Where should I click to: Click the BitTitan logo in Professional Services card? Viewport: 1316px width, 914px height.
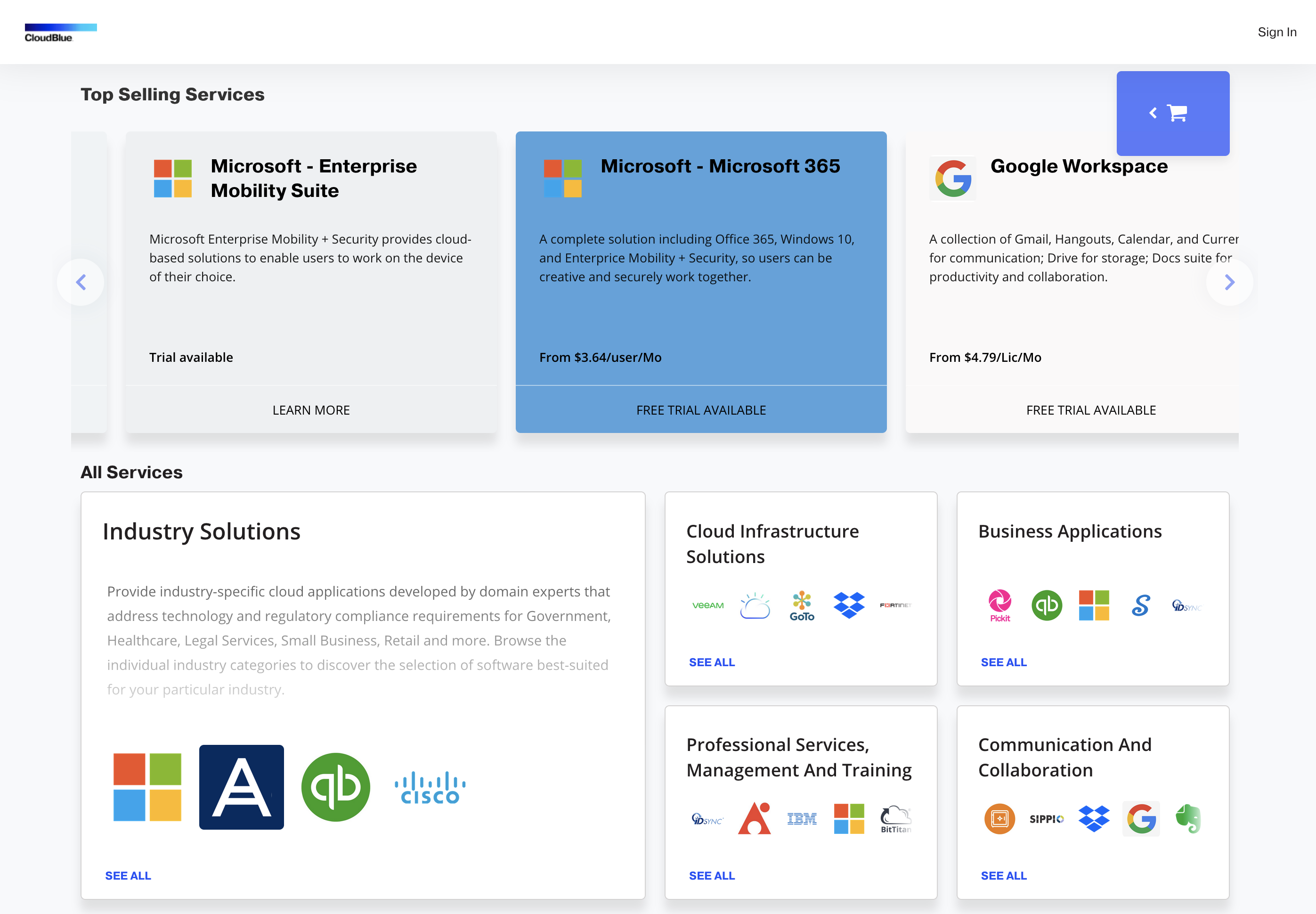(895, 819)
